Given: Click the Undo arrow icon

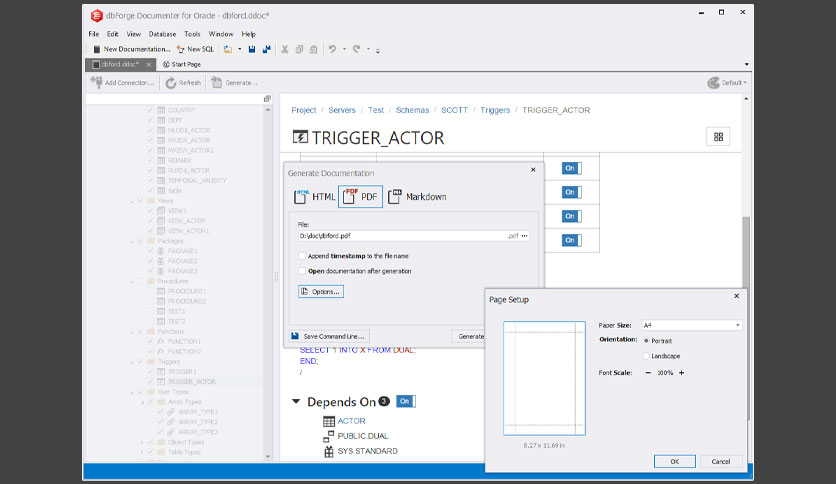Looking at the screenshot, I should tap(332, 49).
